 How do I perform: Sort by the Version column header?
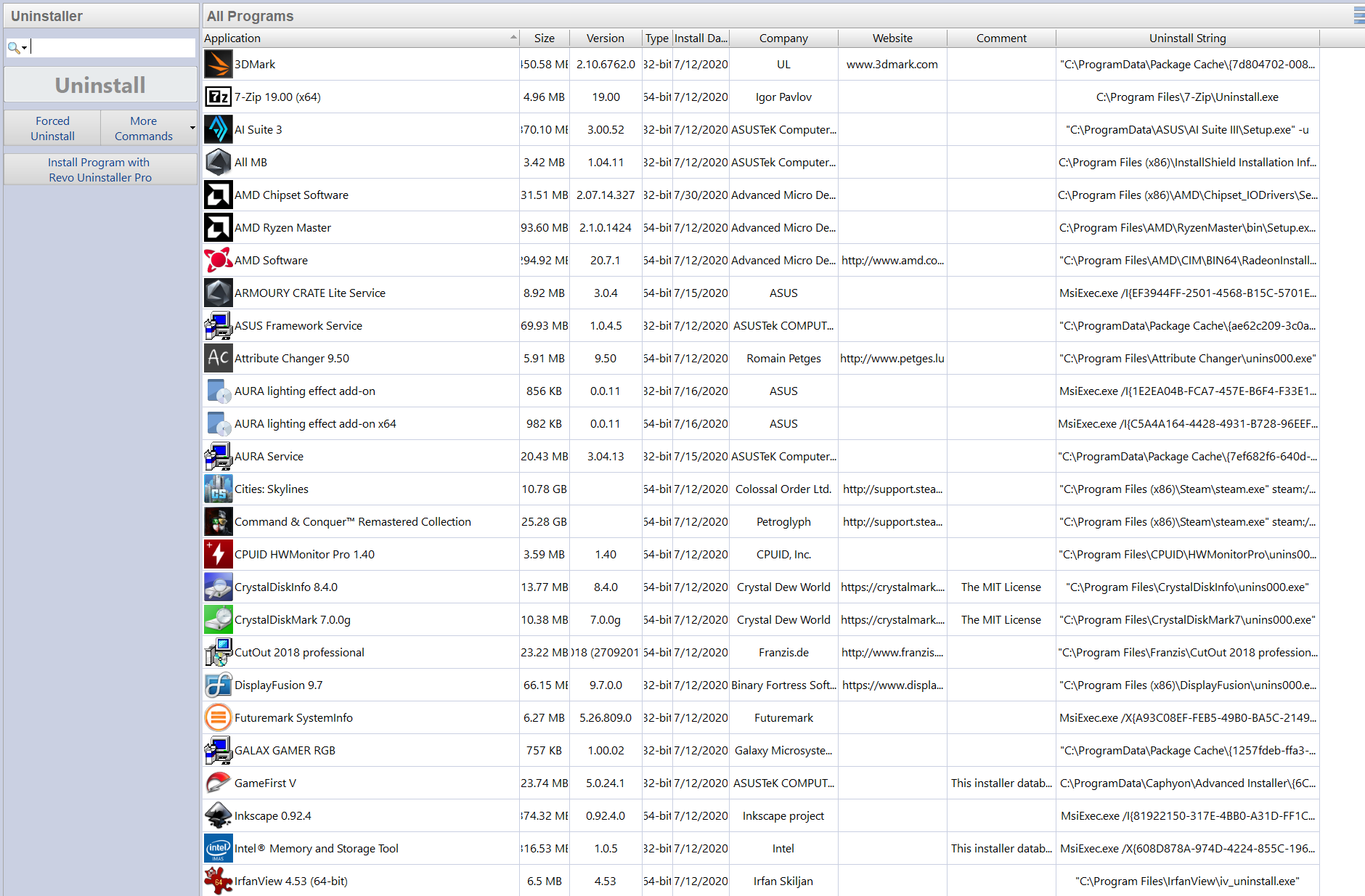606,38
